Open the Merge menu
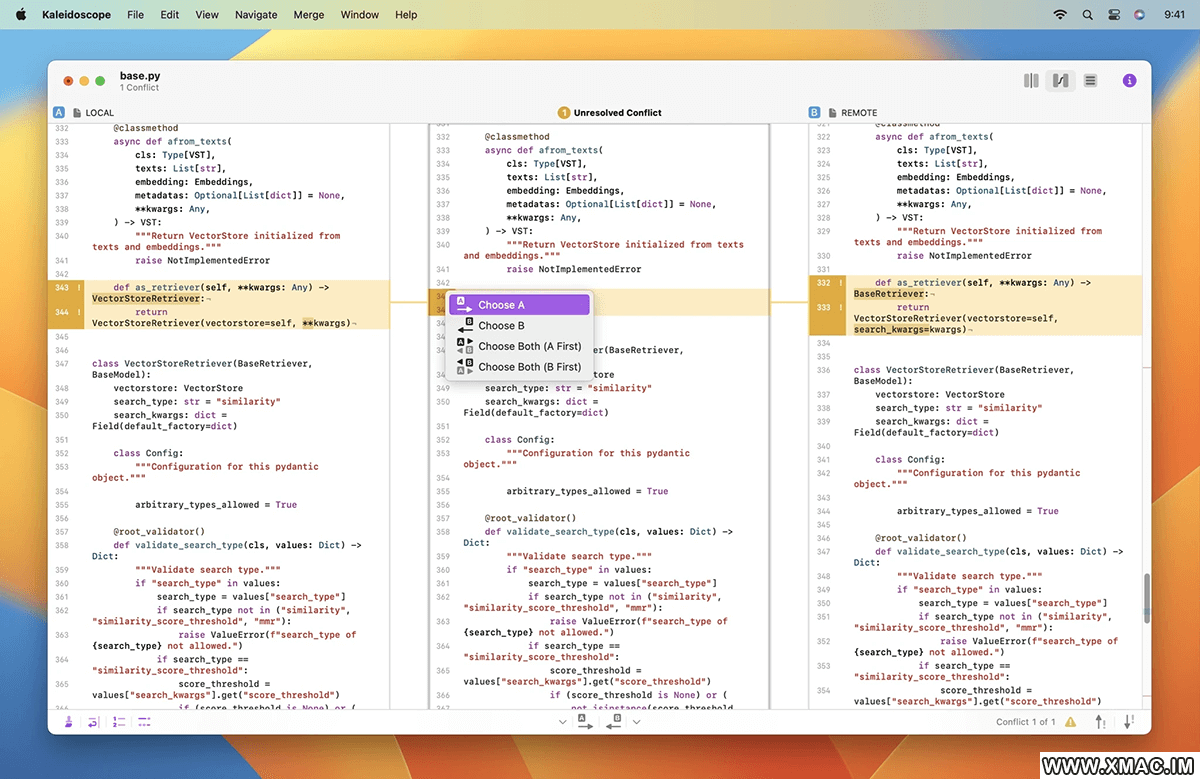 pyautogui.click(x=309, y=15)
